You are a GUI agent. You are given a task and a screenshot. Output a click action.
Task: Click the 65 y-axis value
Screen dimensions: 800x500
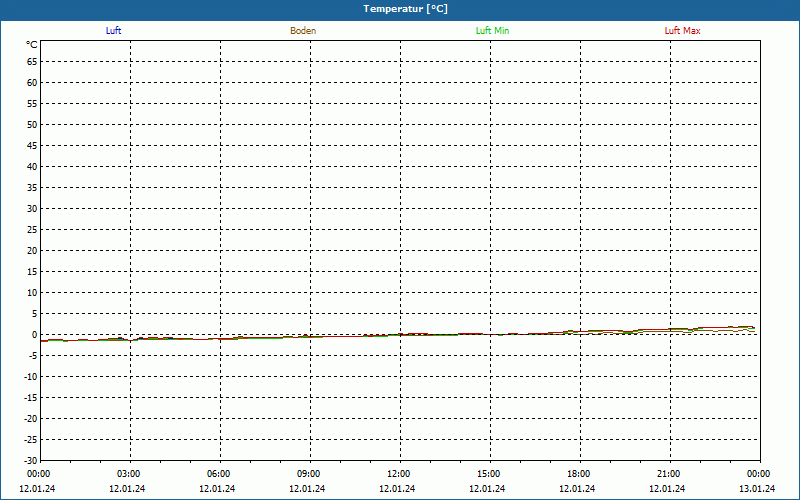tap(32, 62)
